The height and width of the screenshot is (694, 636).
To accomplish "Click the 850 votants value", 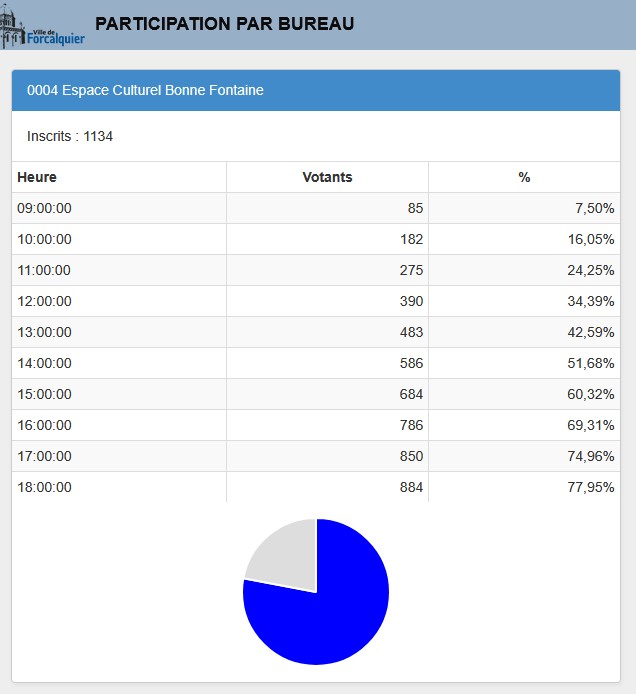I will (411, 456).
